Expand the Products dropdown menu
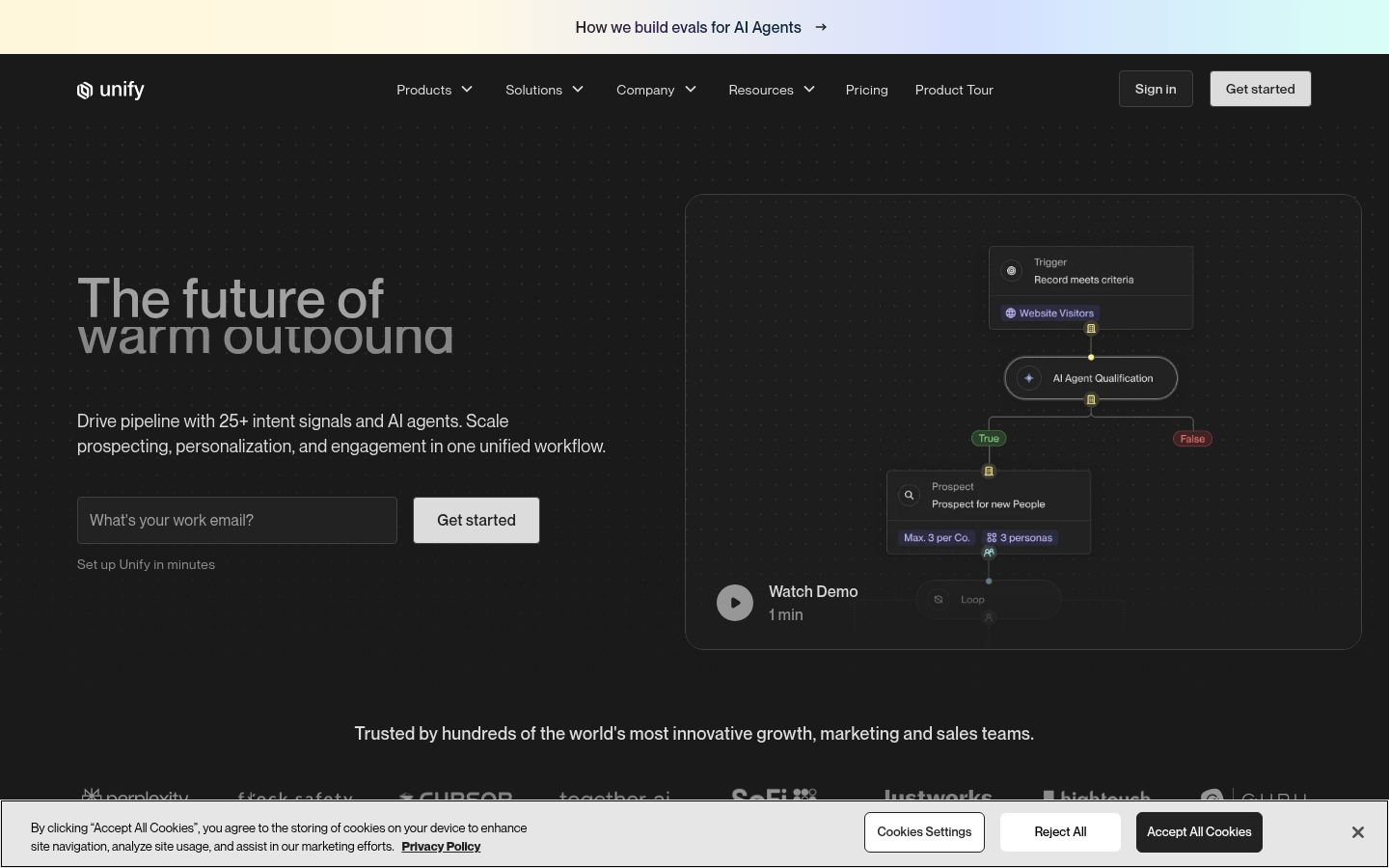The height and width of the screenshot is (868, 1389). [x=434, y=90]
